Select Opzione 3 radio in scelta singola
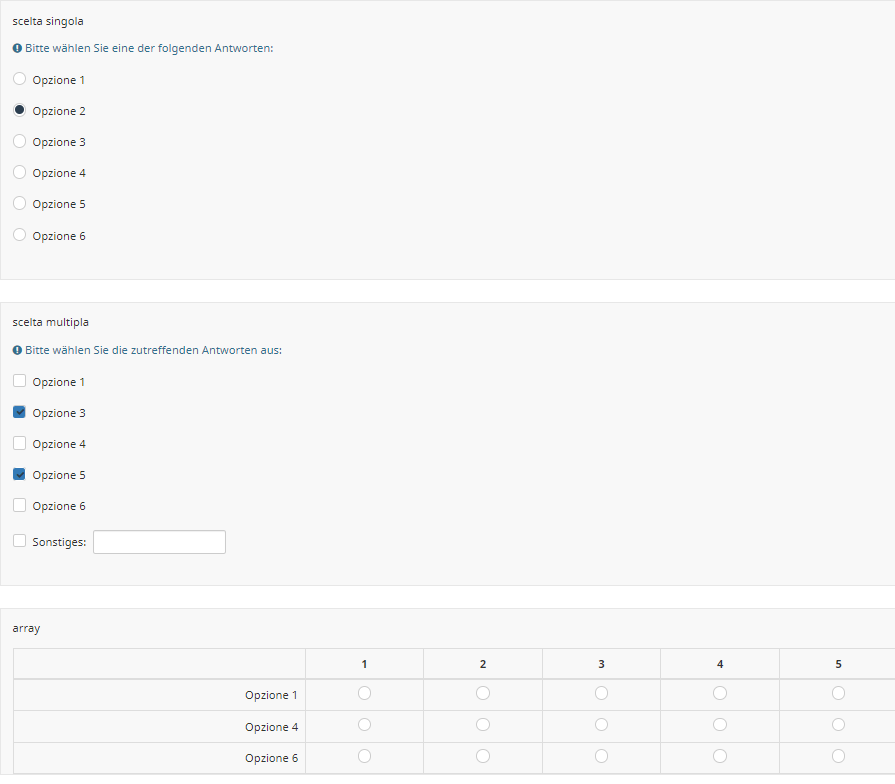This screenshot has width=895, height=784. coord(19,141)
